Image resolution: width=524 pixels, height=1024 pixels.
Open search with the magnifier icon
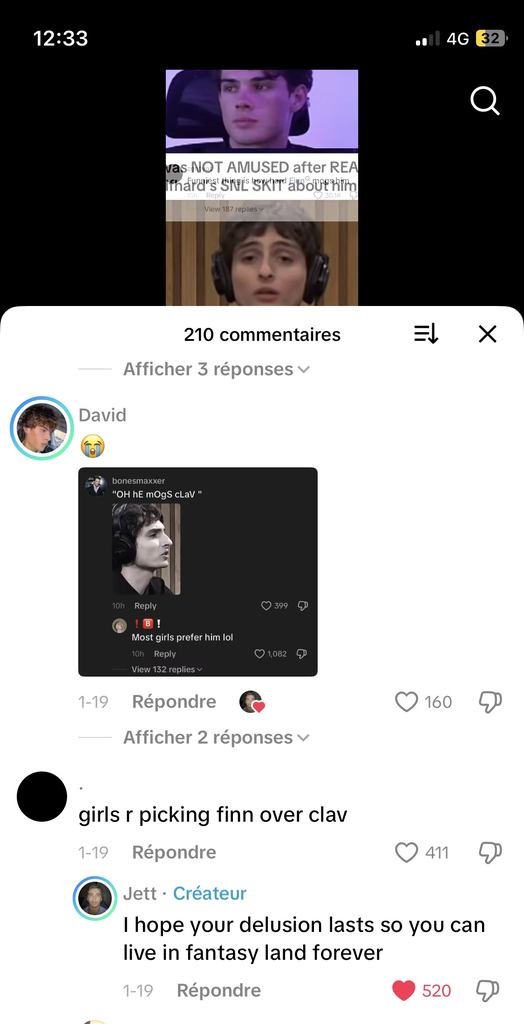coord(485,101)
